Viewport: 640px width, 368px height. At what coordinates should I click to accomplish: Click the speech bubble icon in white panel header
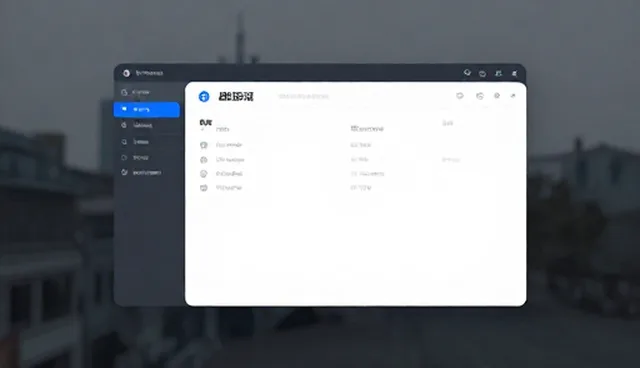460,95
